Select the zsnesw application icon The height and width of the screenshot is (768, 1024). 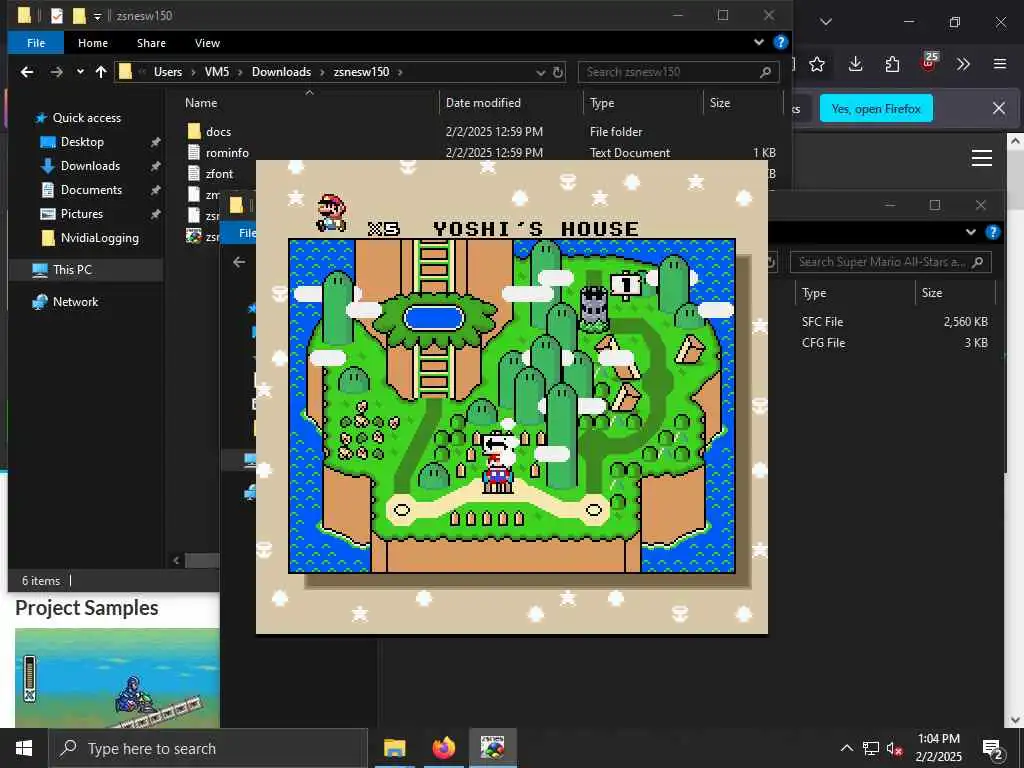click(x=194, y=236)
